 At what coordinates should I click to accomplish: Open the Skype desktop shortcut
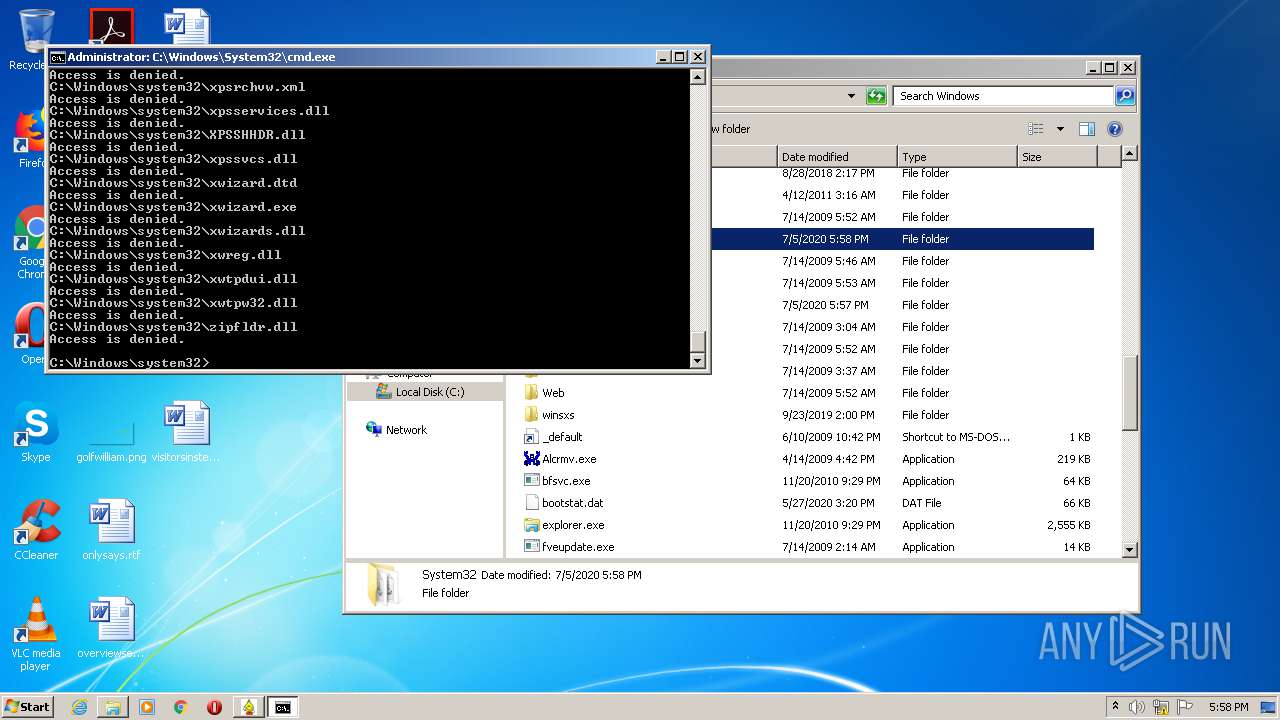coord(36,432)
